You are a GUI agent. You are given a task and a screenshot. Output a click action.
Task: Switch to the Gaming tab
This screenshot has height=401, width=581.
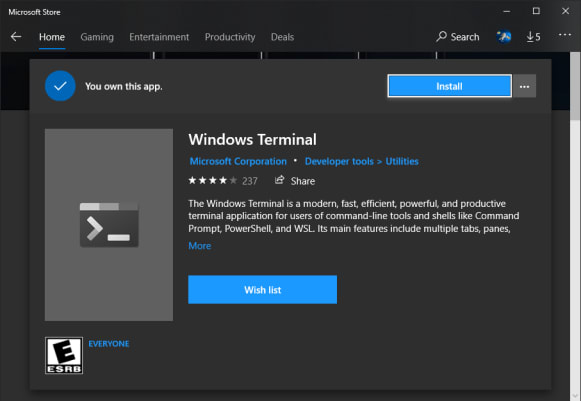(x=97, y=37)
